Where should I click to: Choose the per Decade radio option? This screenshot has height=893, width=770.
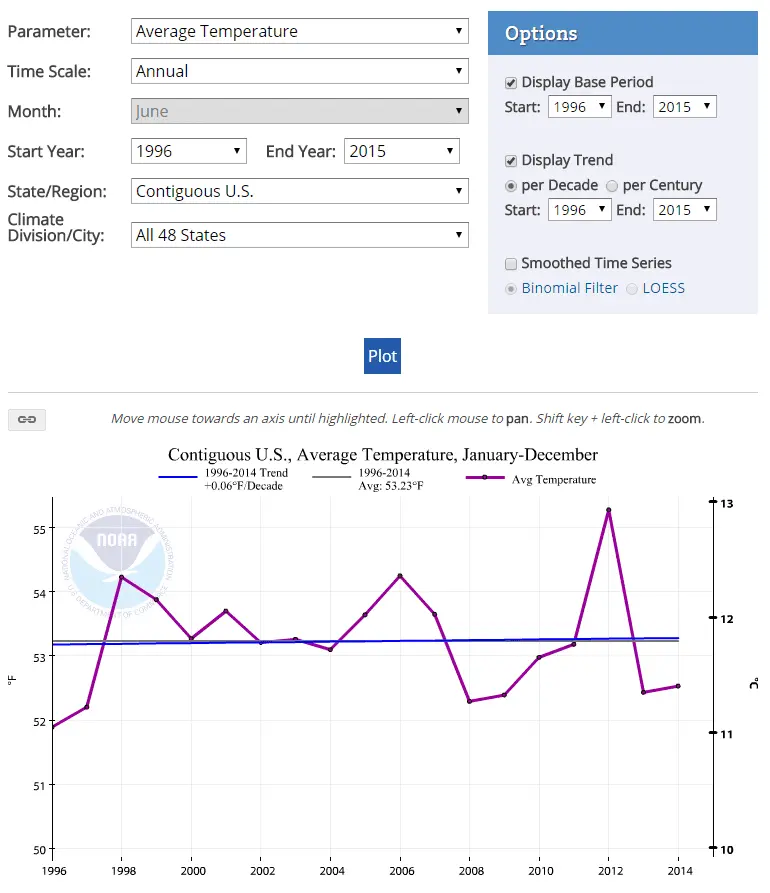pyautogui.click(x=512, y=185)
